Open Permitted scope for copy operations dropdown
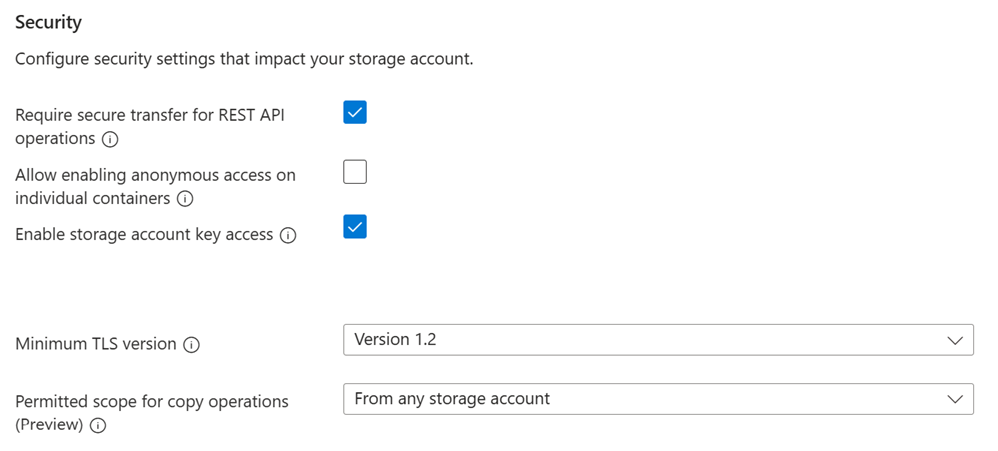 click(x=658, y=399)
